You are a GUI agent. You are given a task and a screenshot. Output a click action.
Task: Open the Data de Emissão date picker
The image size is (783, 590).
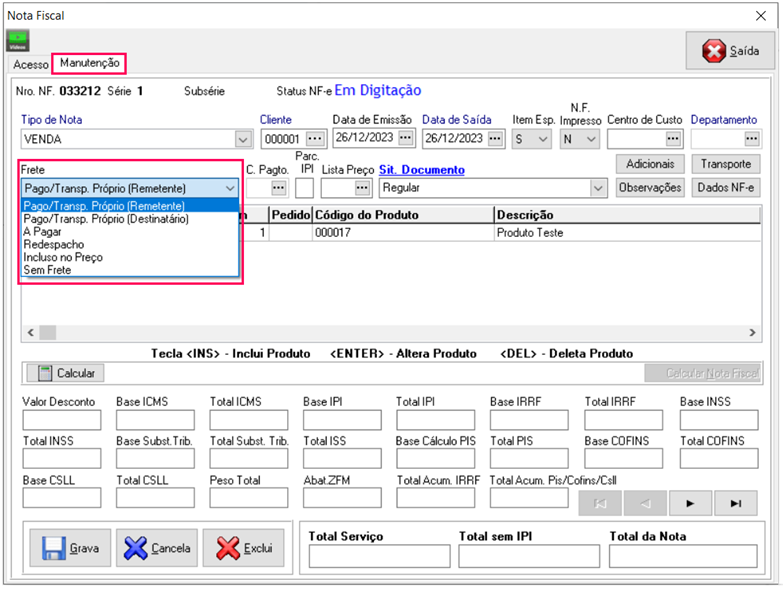point(405,138)
